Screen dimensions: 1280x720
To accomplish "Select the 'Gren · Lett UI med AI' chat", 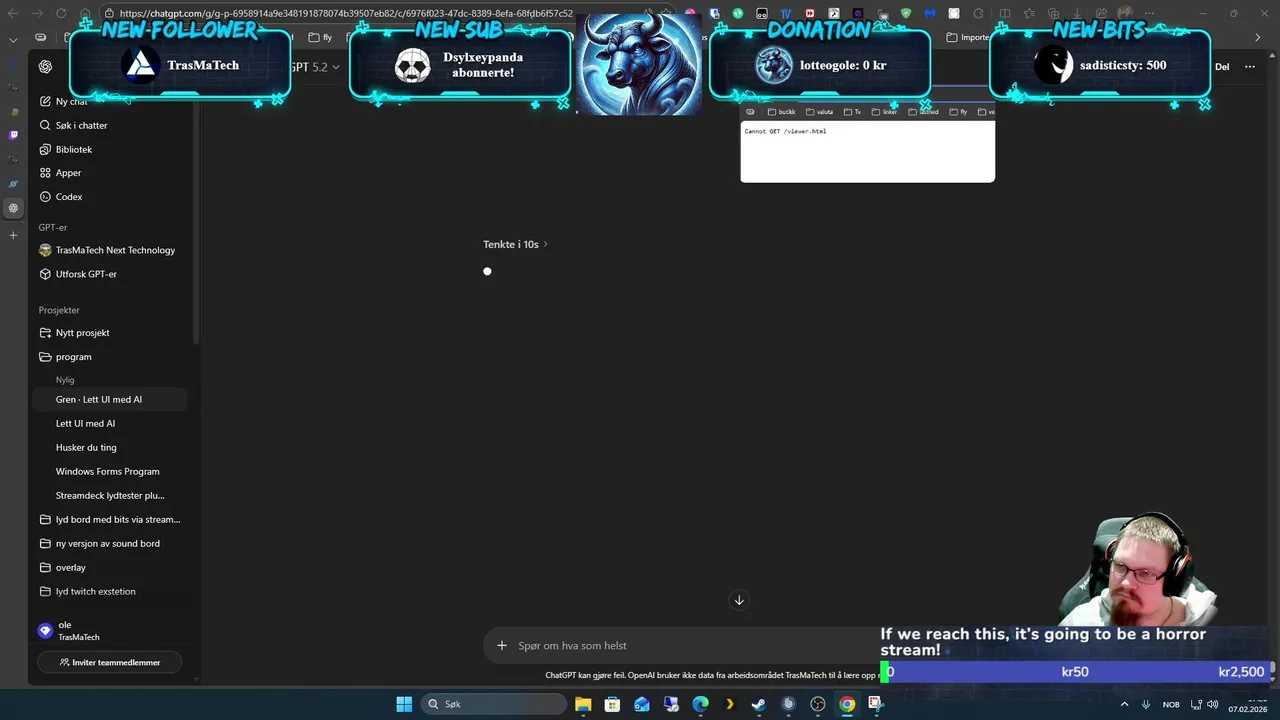I will [x=108, y=399].
